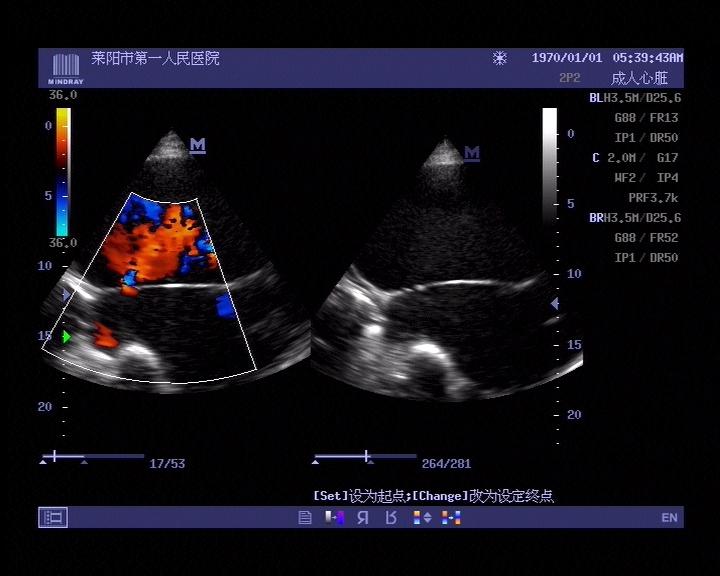Open the cine review icon in bottom bar
Image resolution: width=720 pixels, height=576 pixels.
pos(53,517)
